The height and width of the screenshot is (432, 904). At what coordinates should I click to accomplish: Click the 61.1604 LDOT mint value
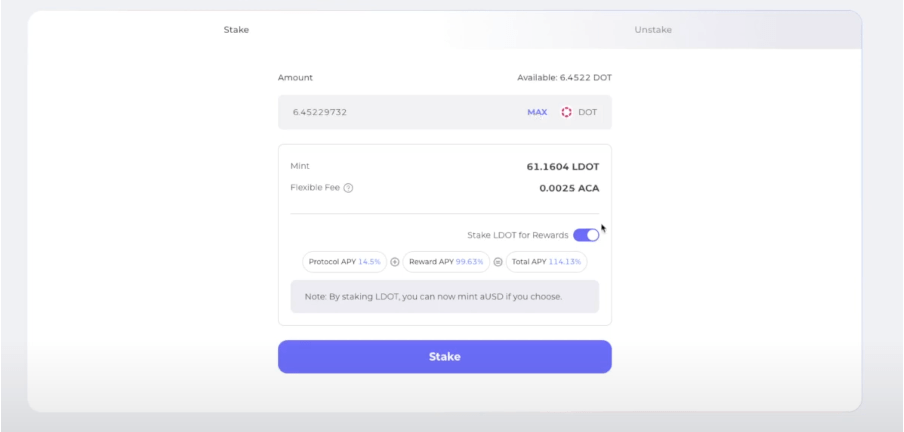pos(562,166)
